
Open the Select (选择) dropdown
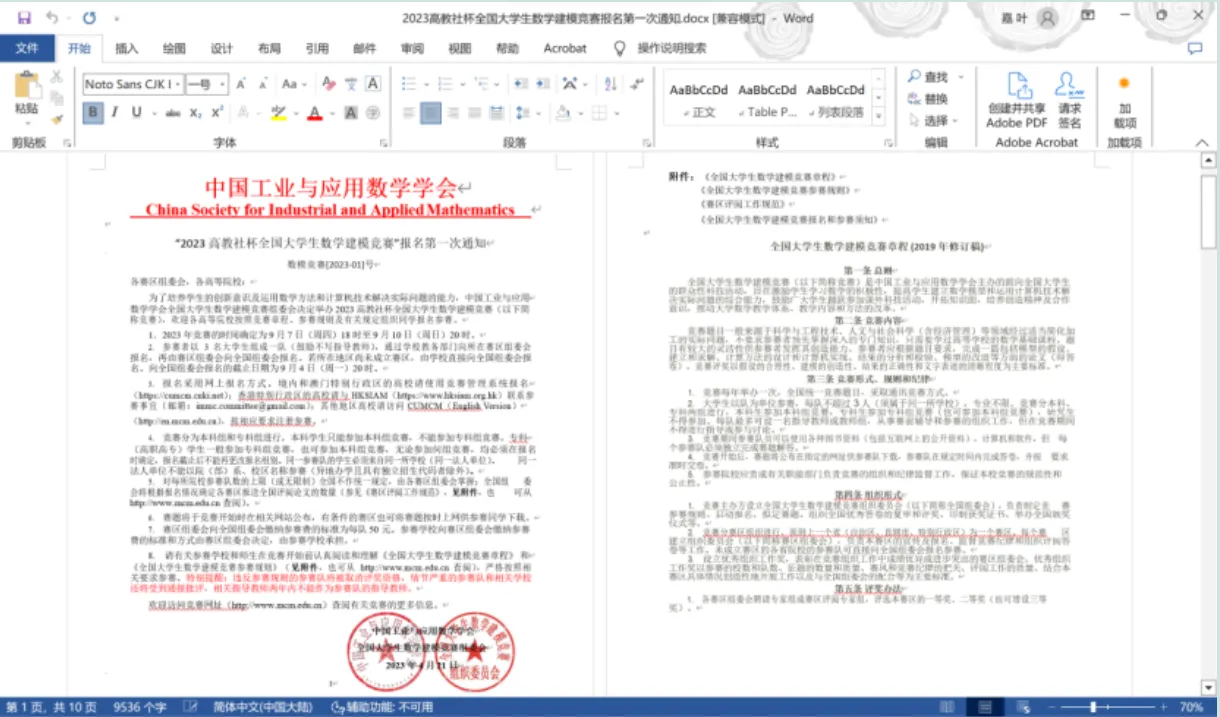(x=934, y=121)
